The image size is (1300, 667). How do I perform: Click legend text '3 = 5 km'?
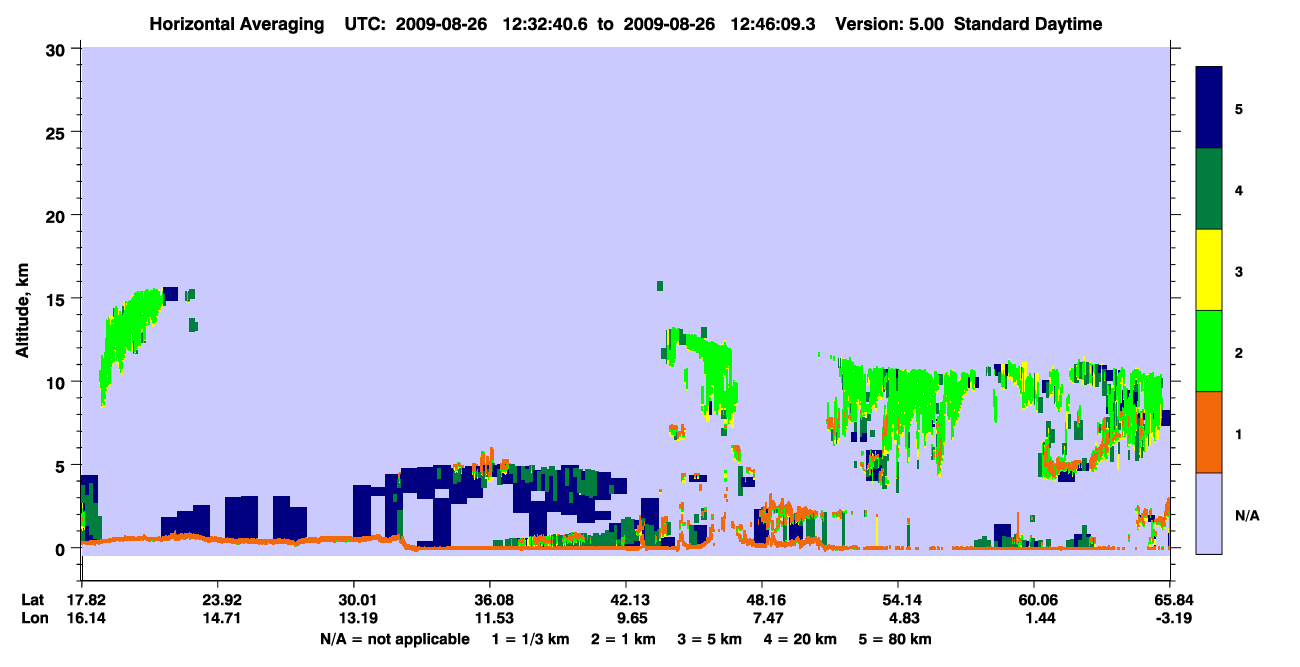[711, 639]
